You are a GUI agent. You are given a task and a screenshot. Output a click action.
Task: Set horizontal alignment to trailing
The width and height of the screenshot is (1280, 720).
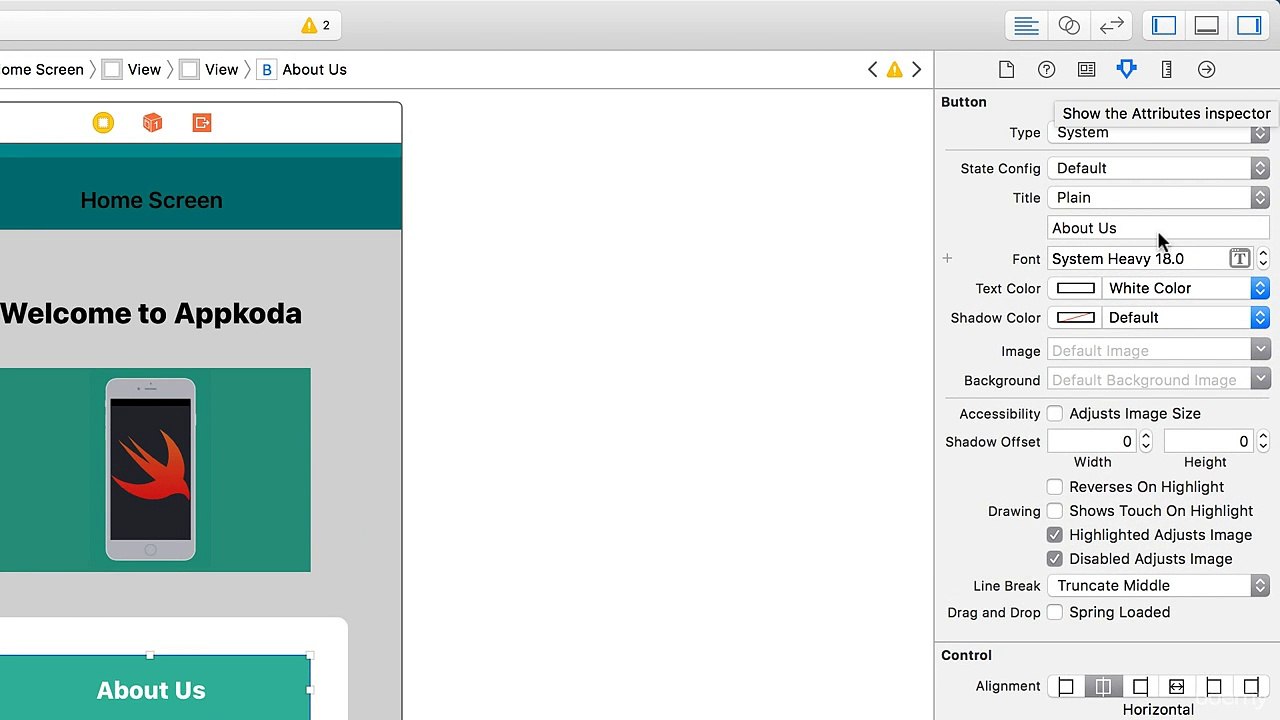(1250, 686)
